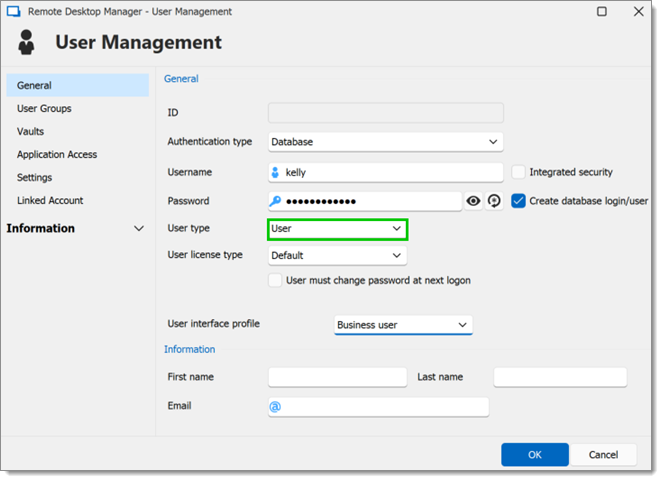662x481 pixels.
Task: Maximize the User Management window
Action: [602, 11]
